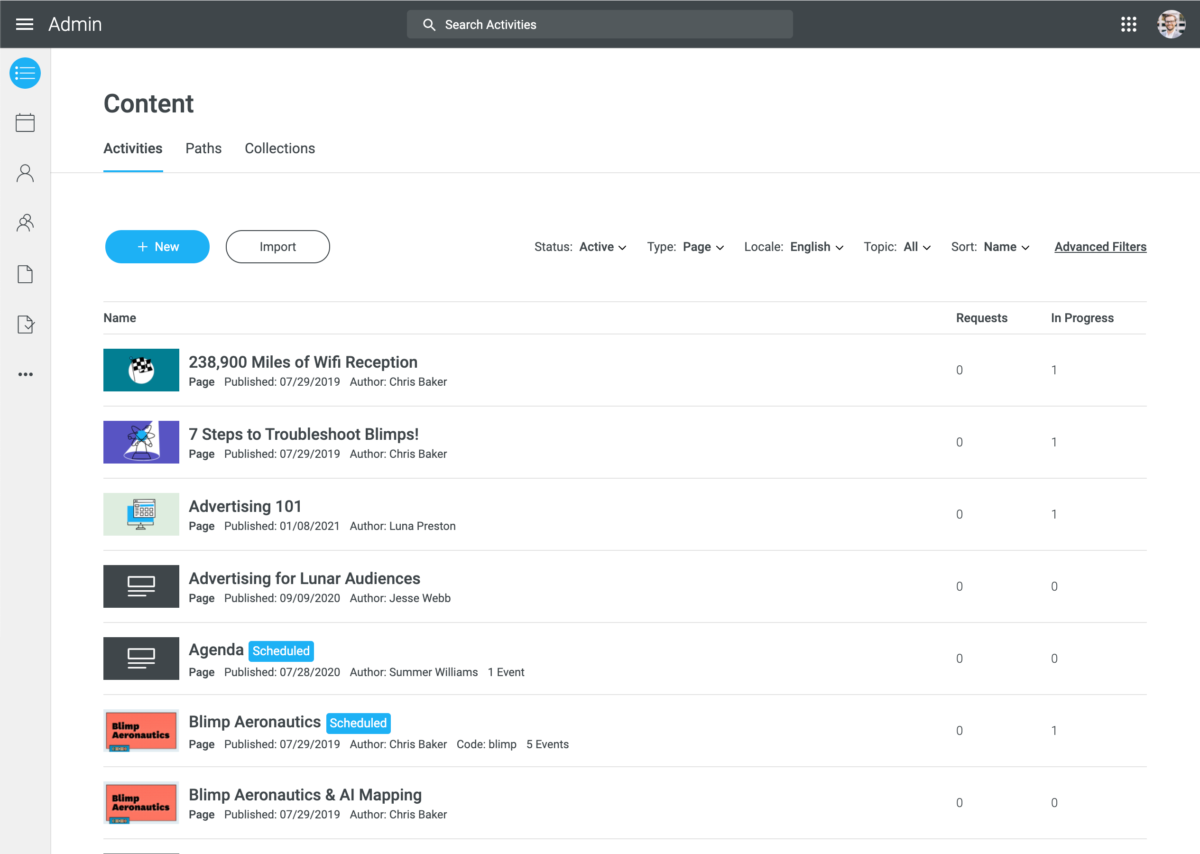Viewport: 1200px width, 854px height.
Task: Open the single-person Users sidebar icon
Action: (24, 172)
